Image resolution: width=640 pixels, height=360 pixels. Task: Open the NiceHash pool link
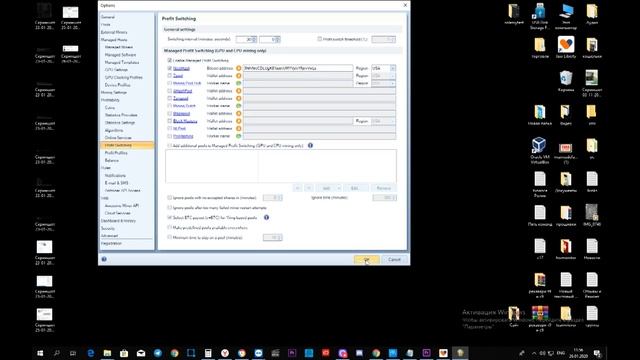pyautogui.click(x=182, y=68)
